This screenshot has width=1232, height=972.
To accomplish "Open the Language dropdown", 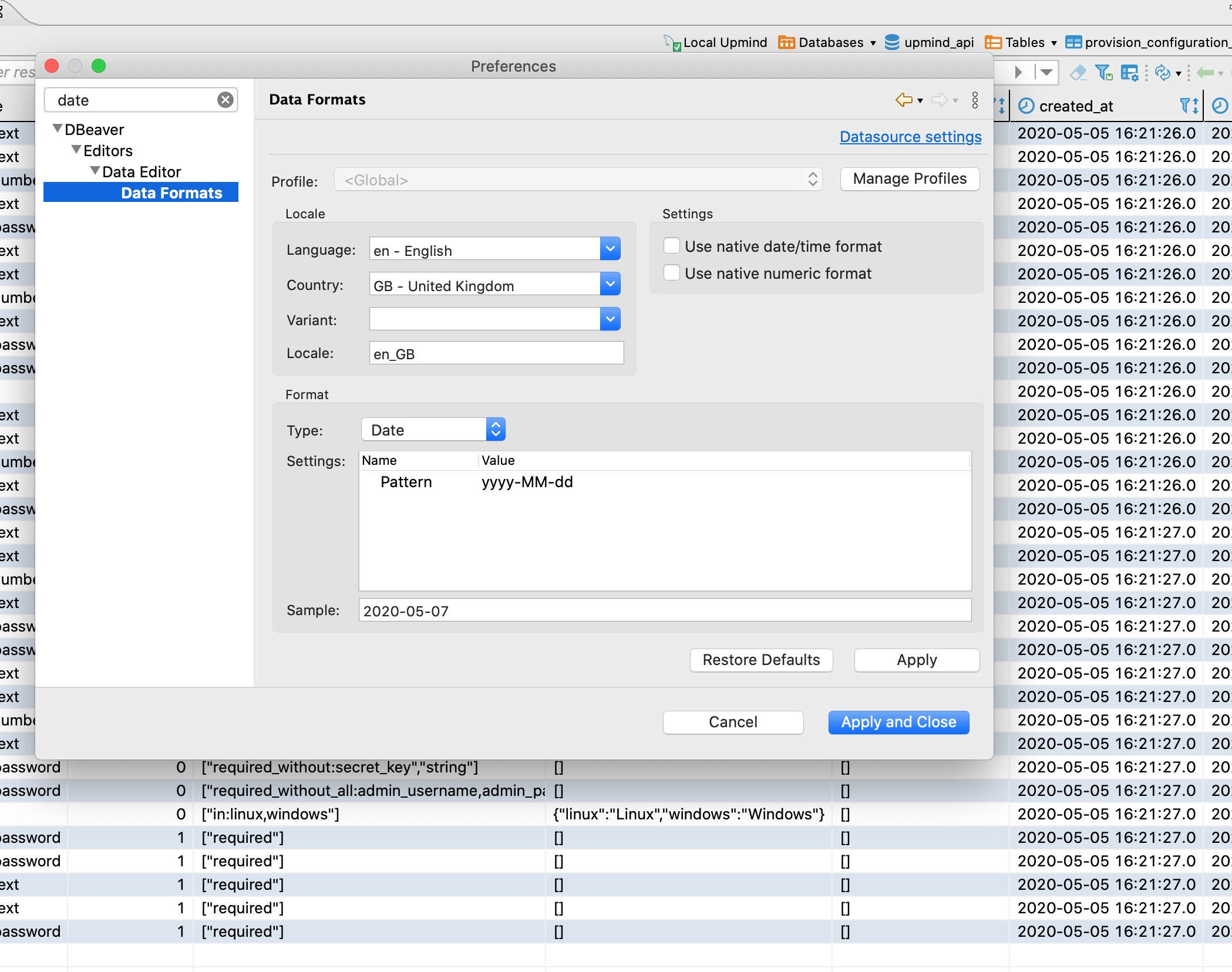I will [610, 249].
